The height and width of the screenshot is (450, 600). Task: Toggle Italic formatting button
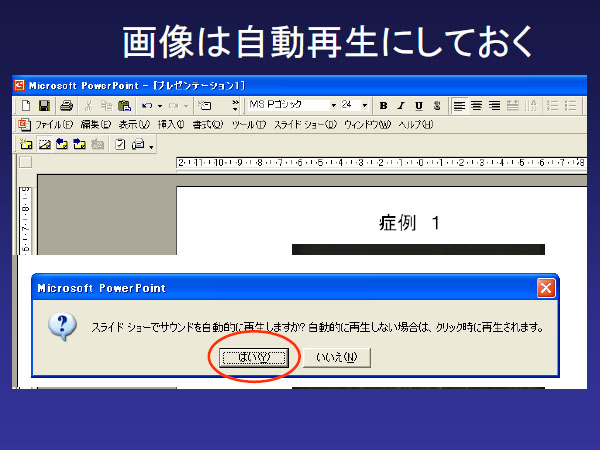click(401, 105)
